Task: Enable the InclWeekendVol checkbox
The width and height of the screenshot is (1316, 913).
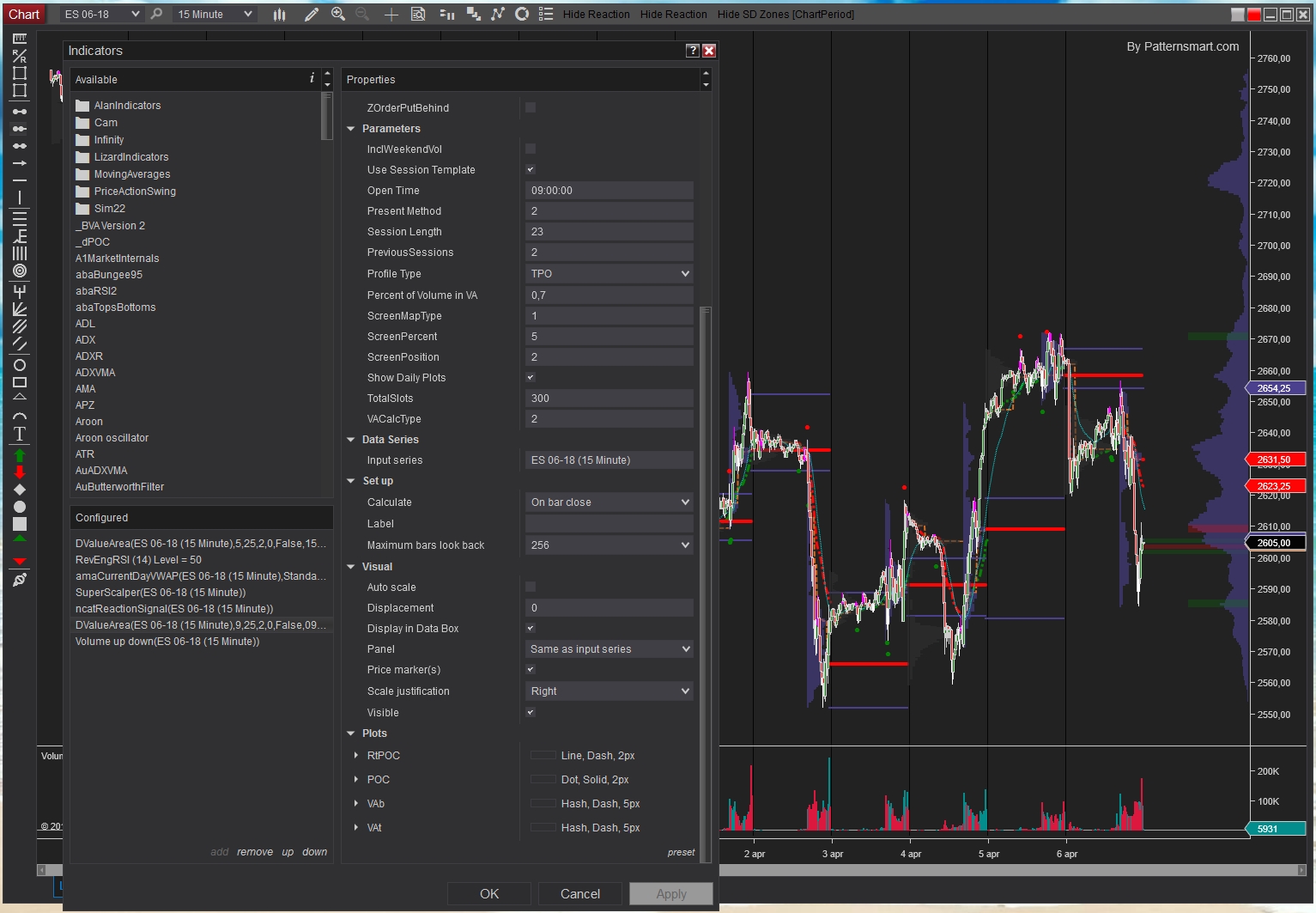Action: coord(531,149)
